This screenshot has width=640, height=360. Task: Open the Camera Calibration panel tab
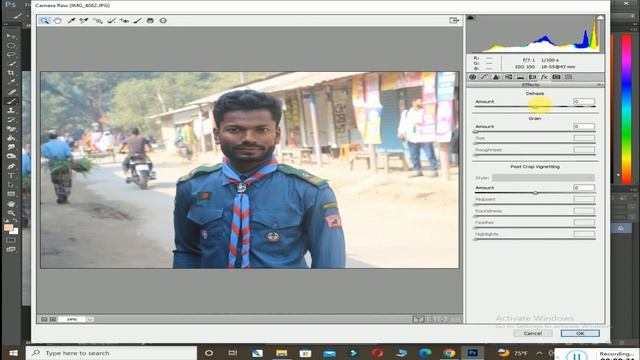[x=556, y=77]
